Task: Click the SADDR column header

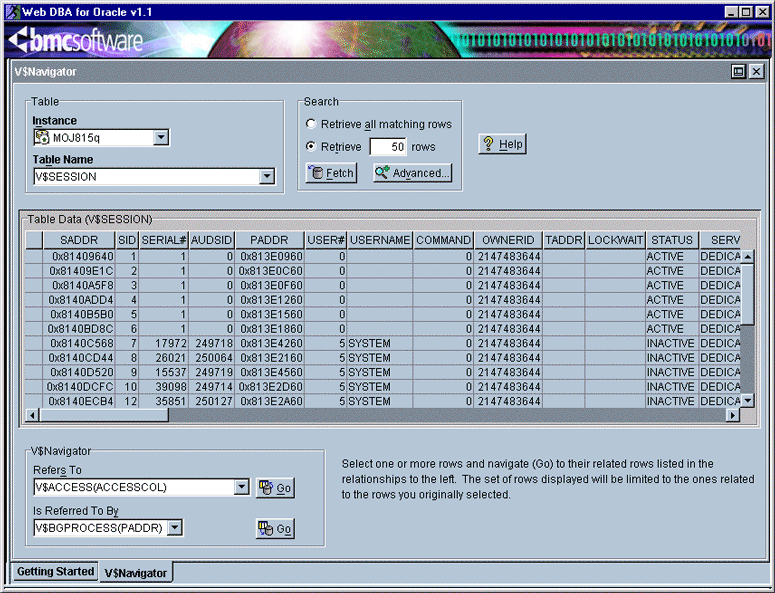Action: (79, 240)
